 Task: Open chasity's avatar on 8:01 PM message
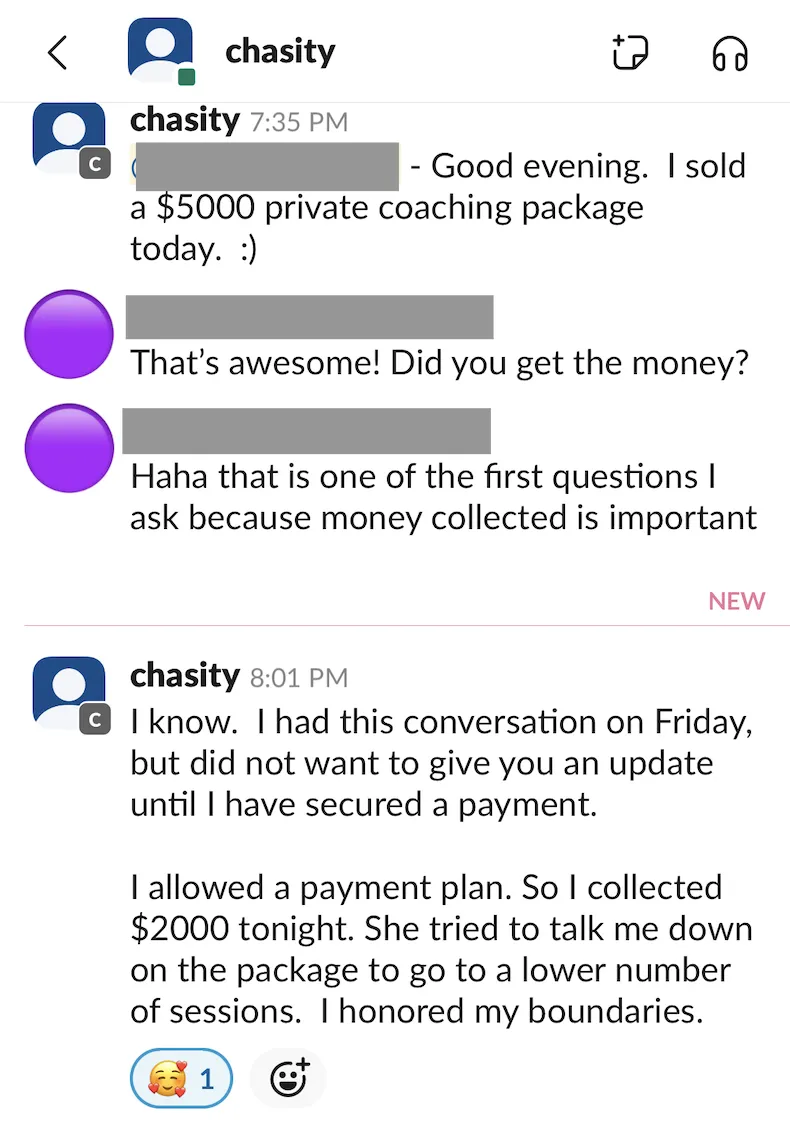69,692
